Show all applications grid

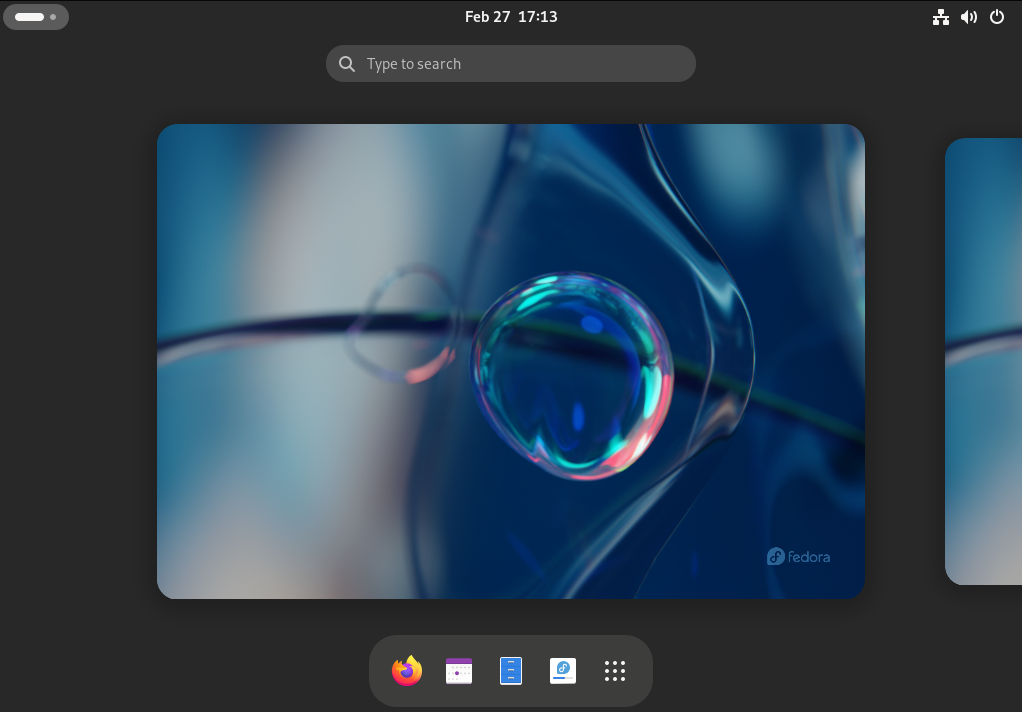[x=615, y=671]
